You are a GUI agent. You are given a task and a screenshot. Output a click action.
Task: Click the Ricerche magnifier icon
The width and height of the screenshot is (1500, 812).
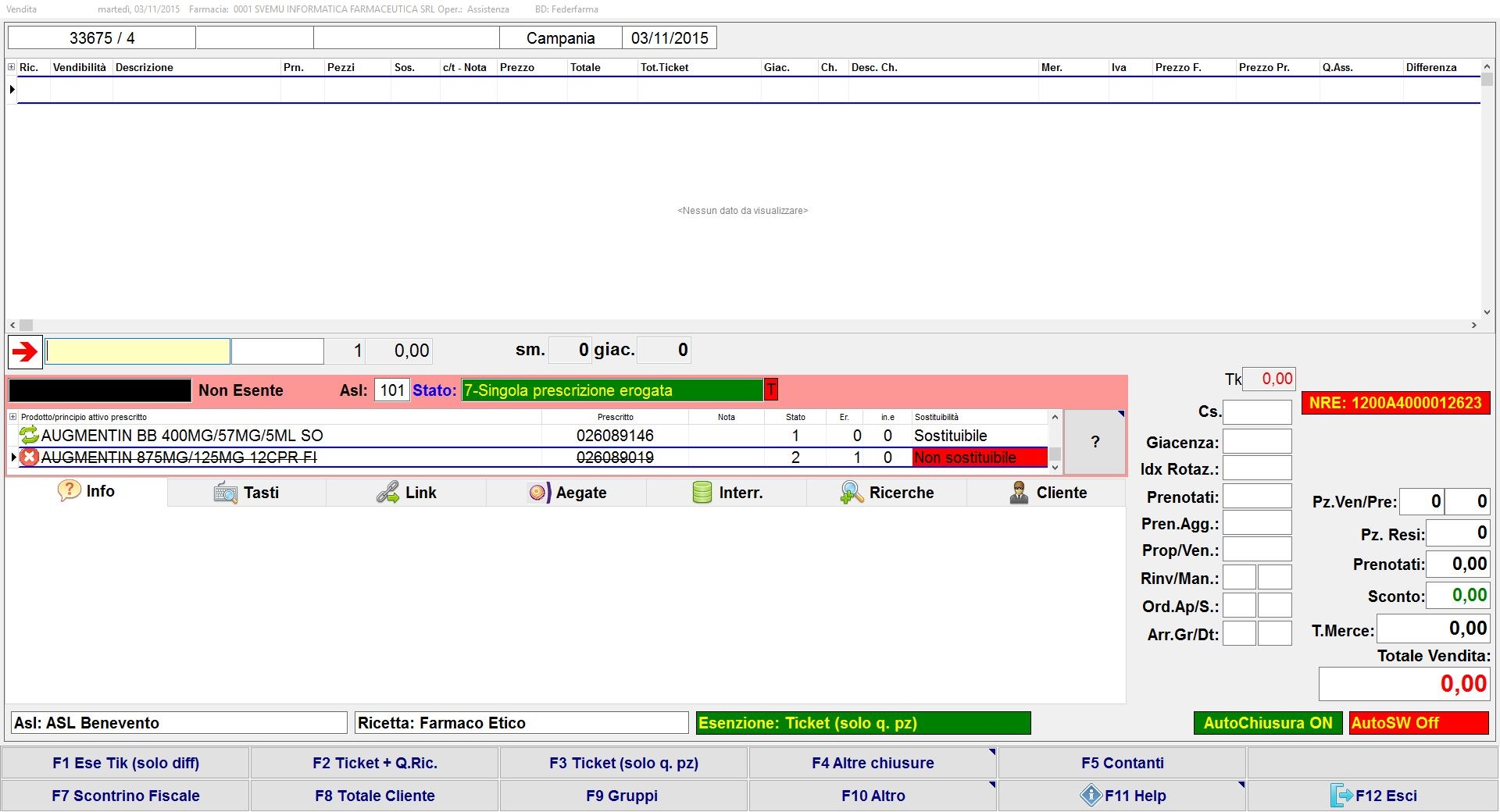(851, 493)
